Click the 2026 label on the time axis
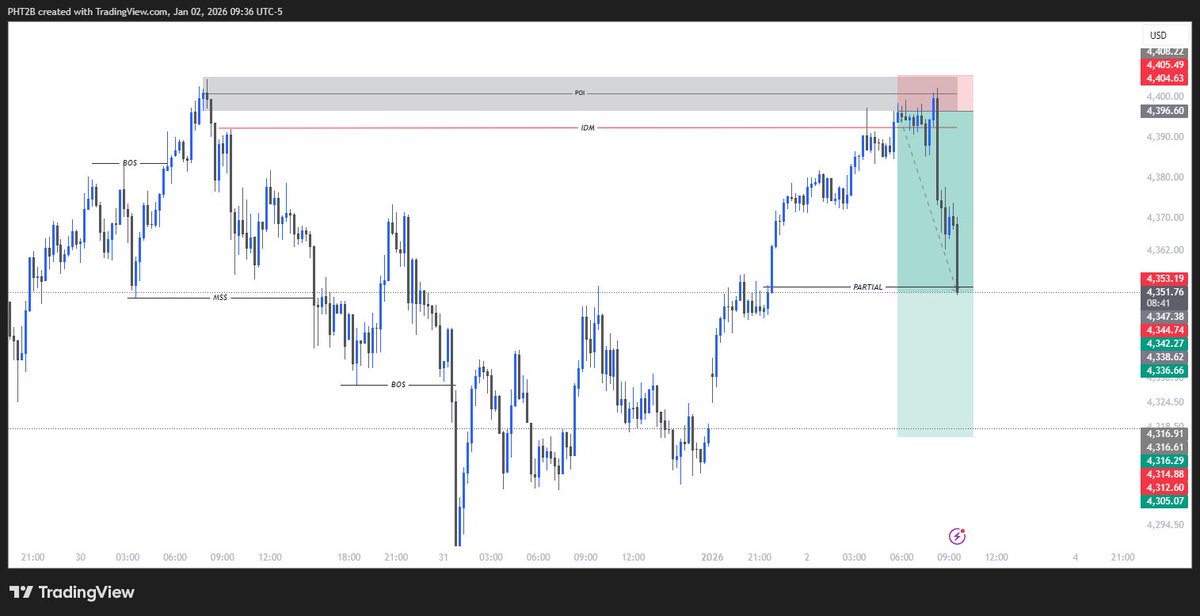The image size is (1200, 616). click(713, 558)
